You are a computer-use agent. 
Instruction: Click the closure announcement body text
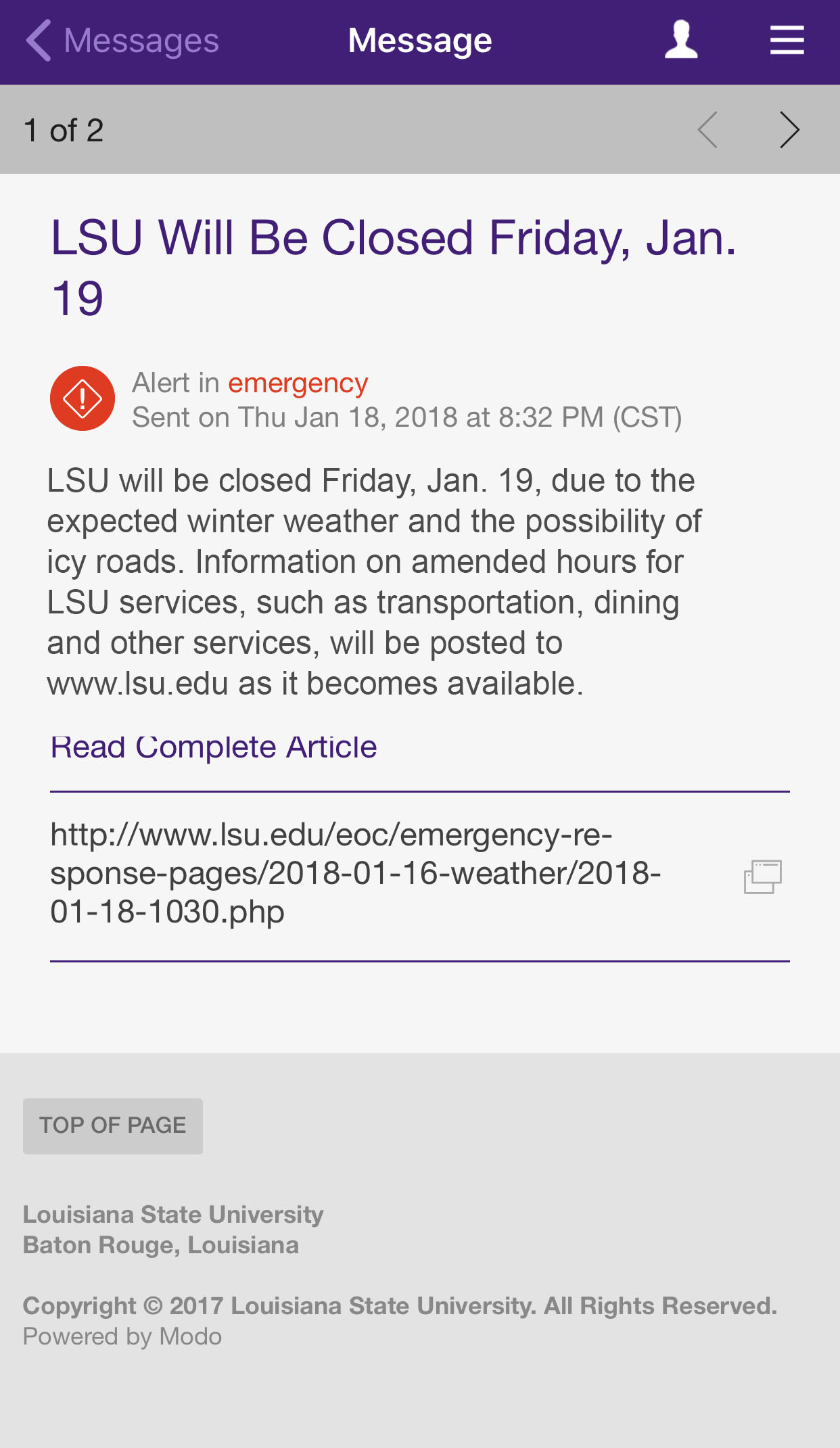pyautogui.click(x=374, y=582)
